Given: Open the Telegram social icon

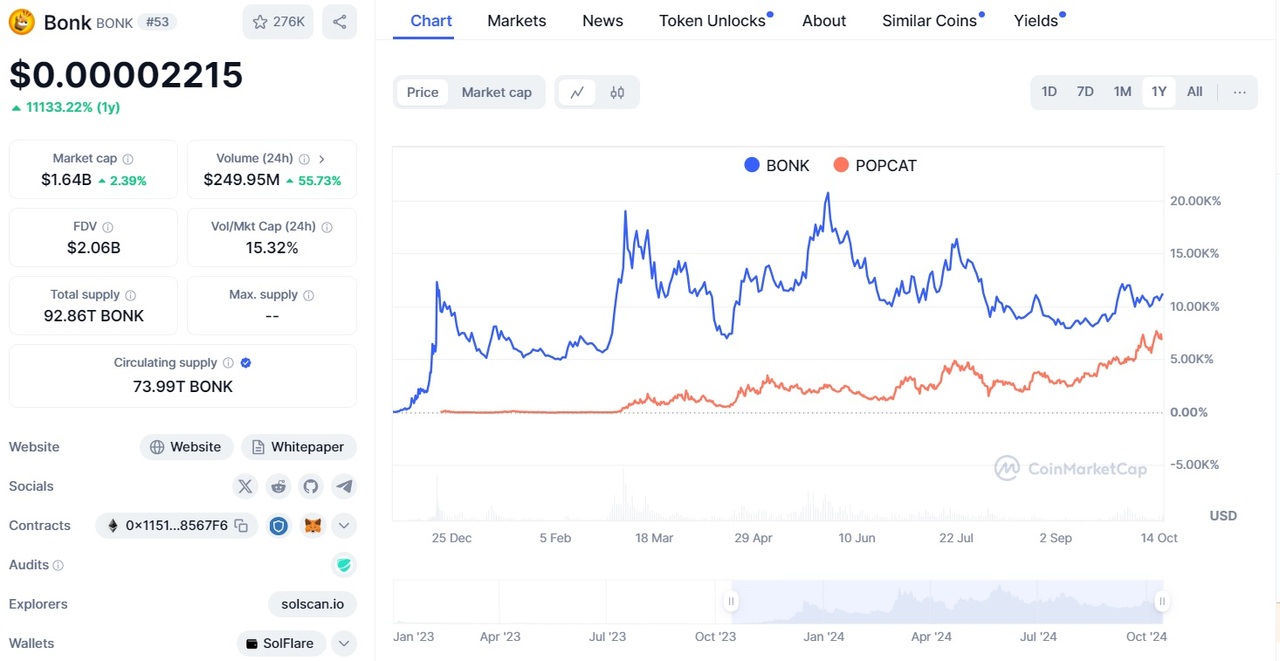Looking at the screenshot, I should 344,486.
